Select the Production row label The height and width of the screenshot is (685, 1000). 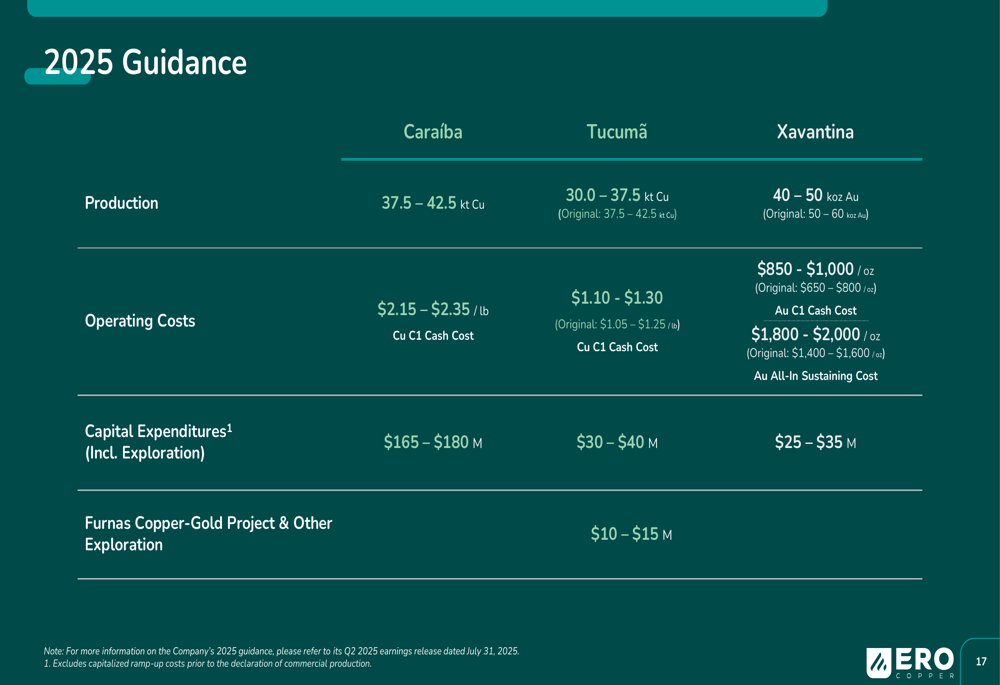pyautogui.click(x=121, y=203)
